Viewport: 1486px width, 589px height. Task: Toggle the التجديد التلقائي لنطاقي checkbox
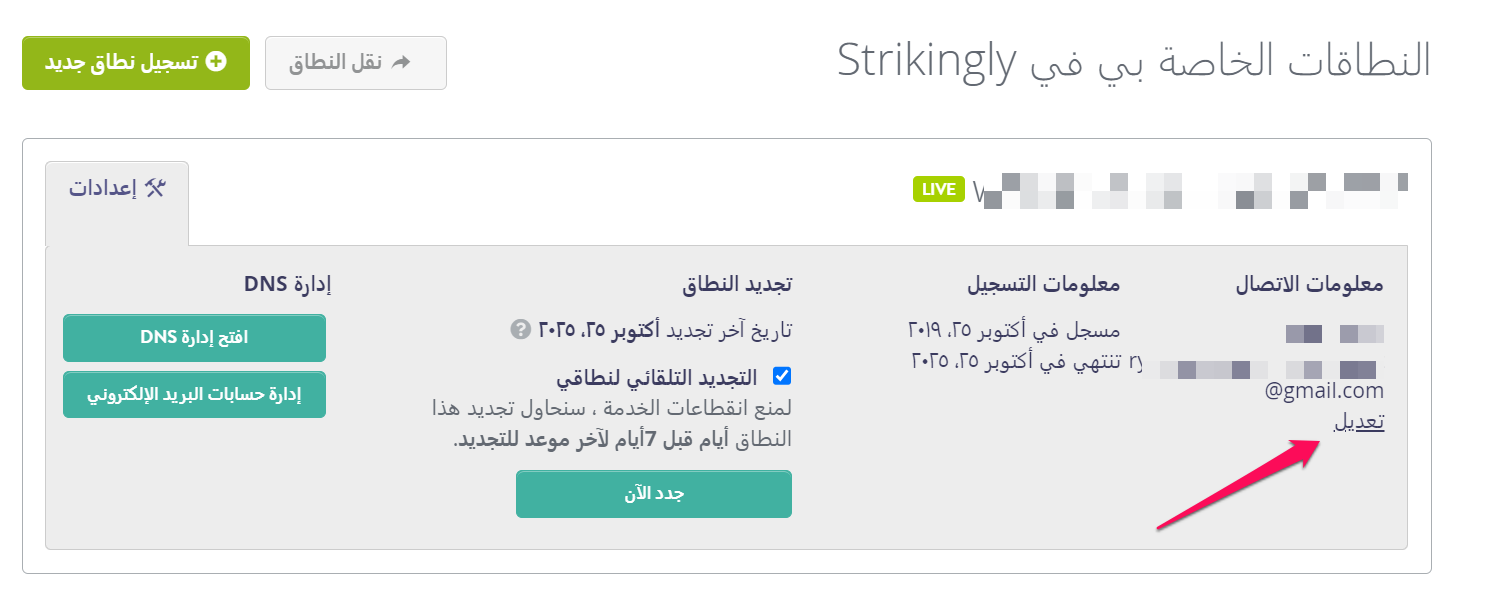point(782,376)
